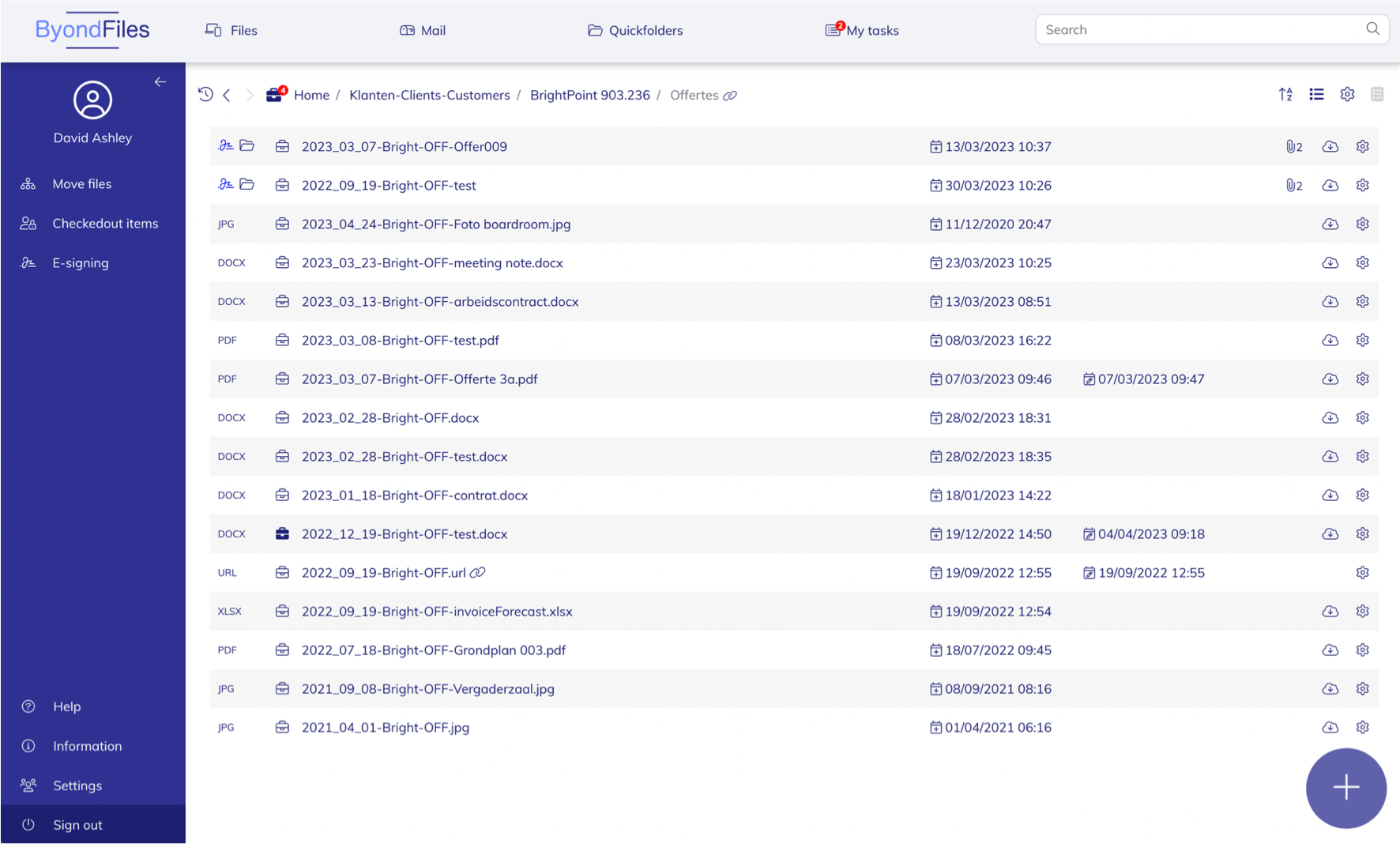
Task: Collapse the sidebar with the left arrow
Action: (160, 82)
